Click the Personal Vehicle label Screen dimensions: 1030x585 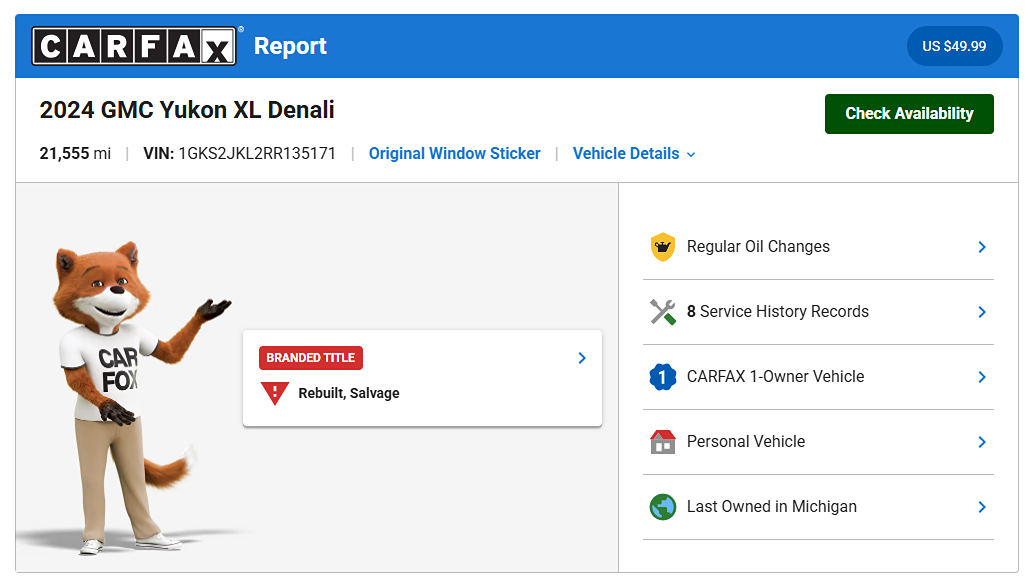coord(746,442)
